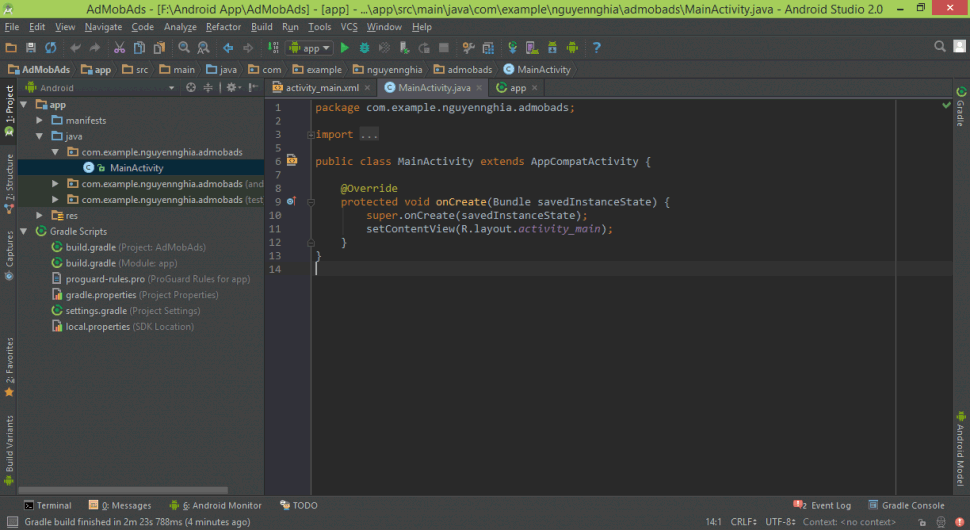Click the Copy icon in toolbar
The height and width of the screenshot is (530, 970).
[x=139, y=48]
